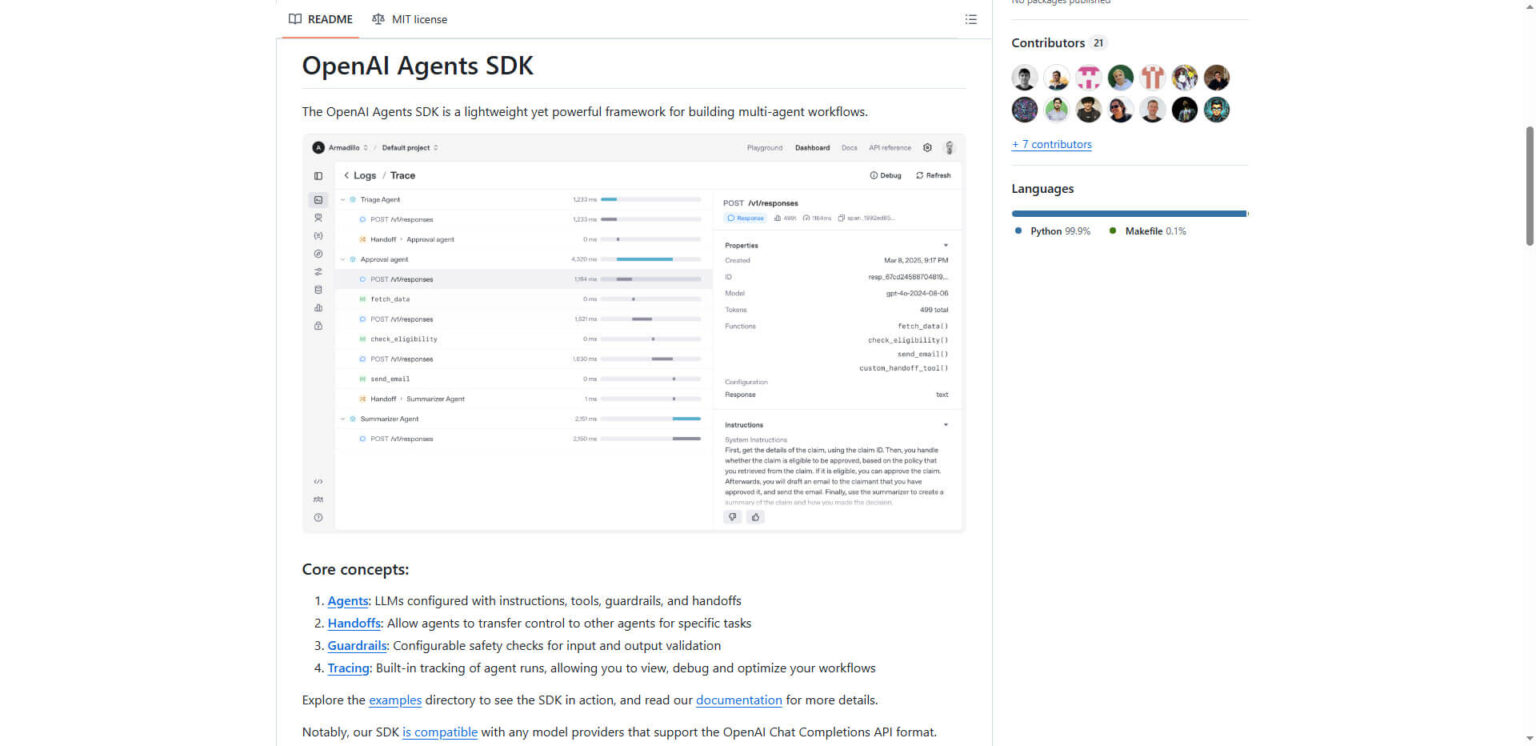
Task: Collapse the Triage Agent trace row
Action: [341, 199]
